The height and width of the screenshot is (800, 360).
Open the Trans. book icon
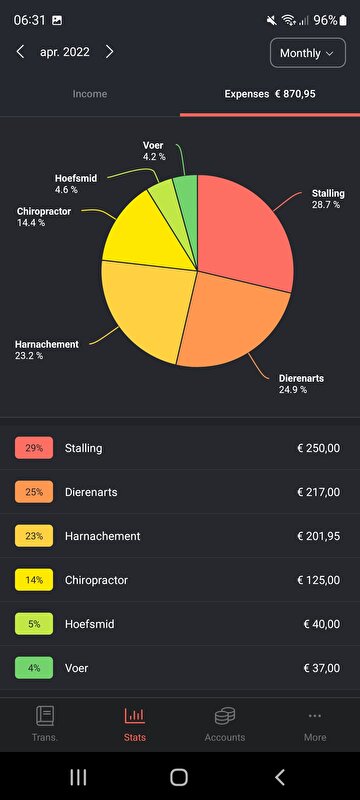(45, 715)
